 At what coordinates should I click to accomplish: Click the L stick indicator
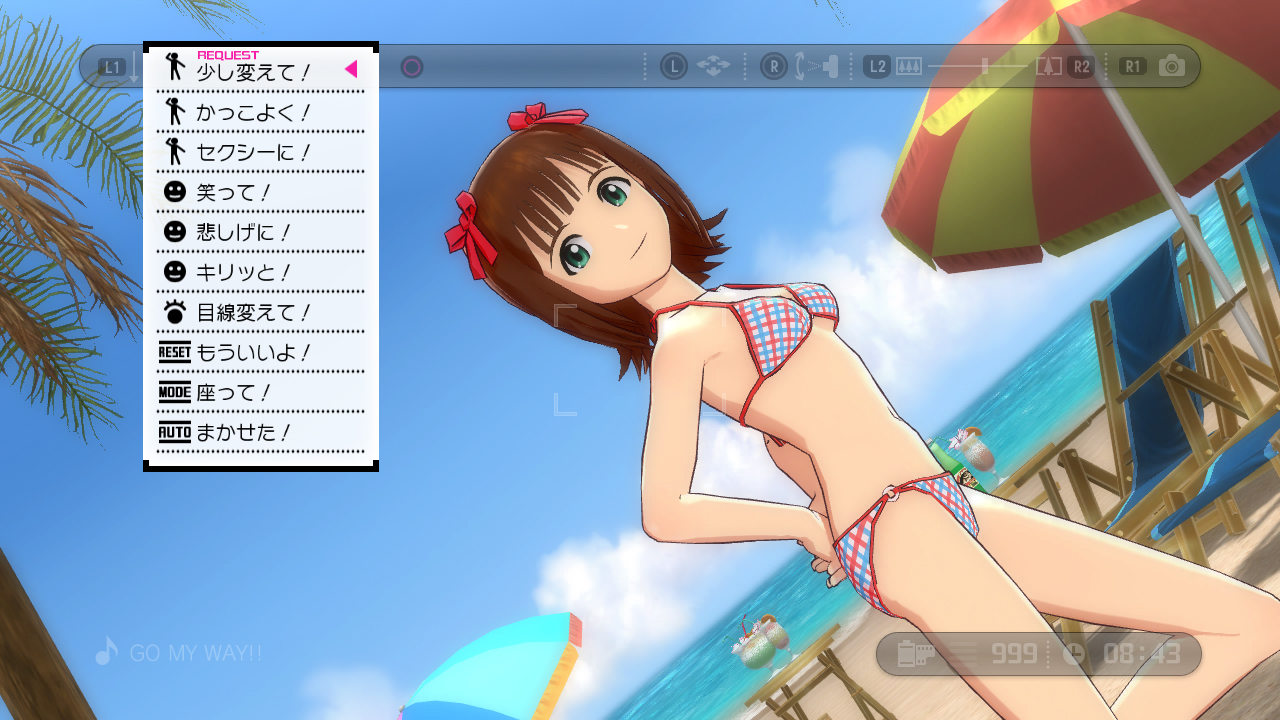pos(674,67)
